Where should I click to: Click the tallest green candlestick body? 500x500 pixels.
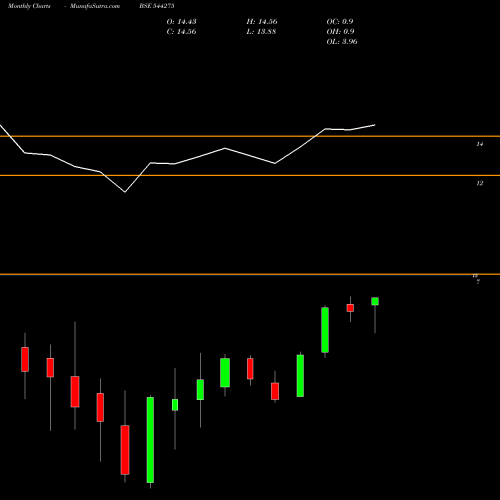coord(150,440)
